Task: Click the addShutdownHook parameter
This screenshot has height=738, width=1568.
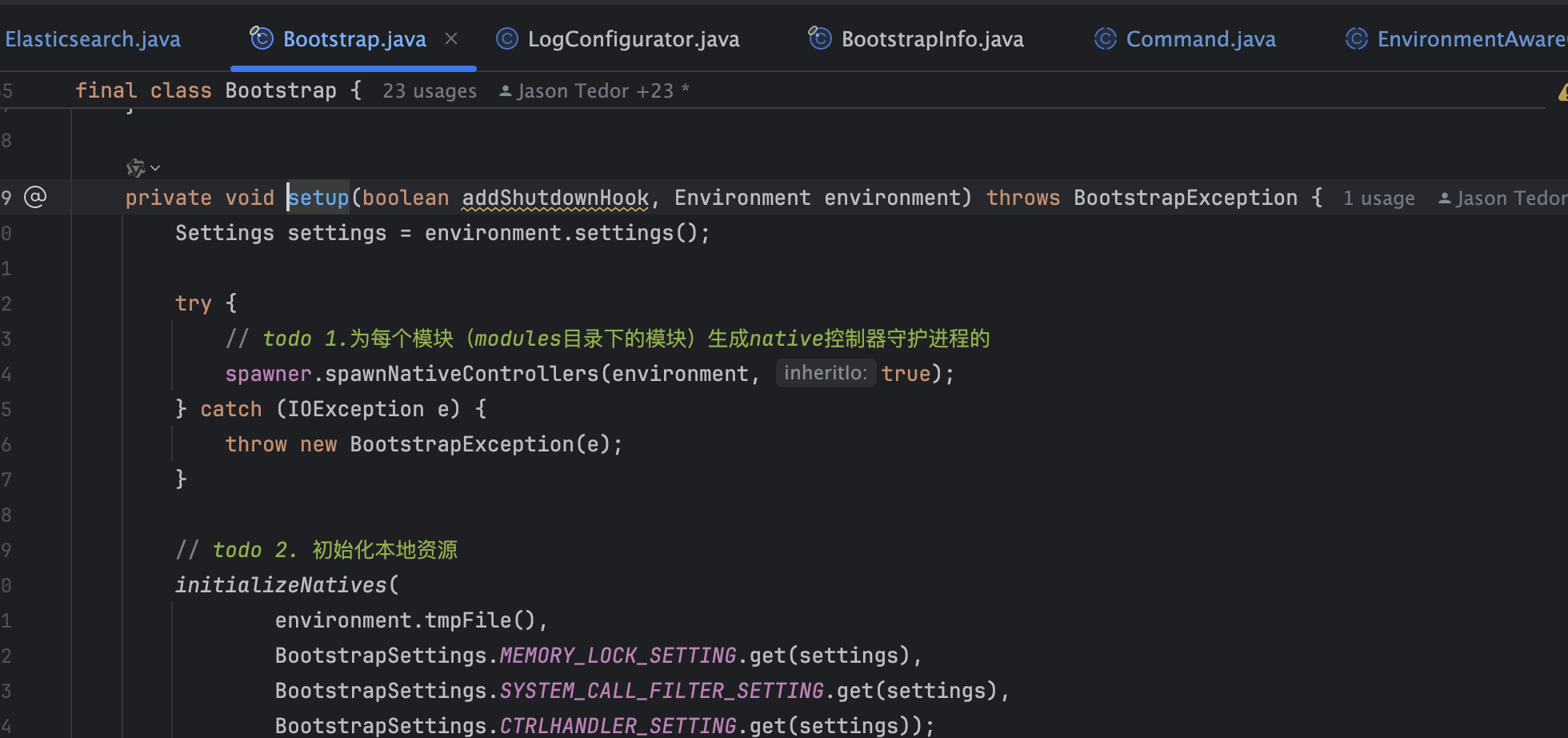Action: pos(555,198)
